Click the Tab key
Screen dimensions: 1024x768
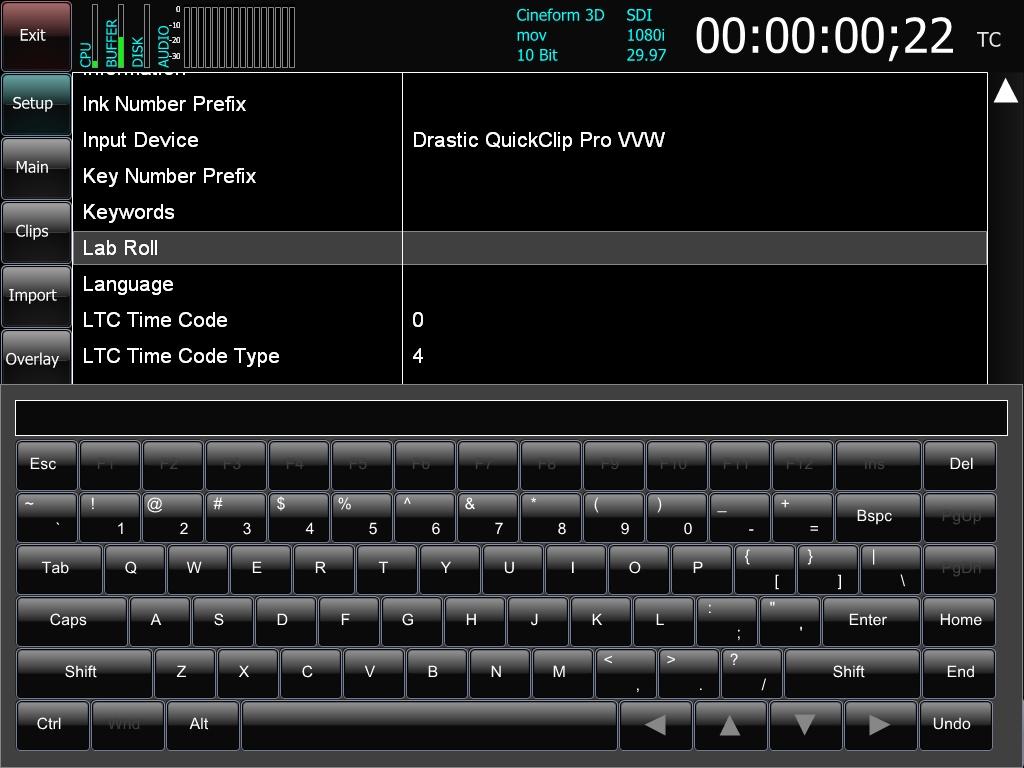coord(59,569)
